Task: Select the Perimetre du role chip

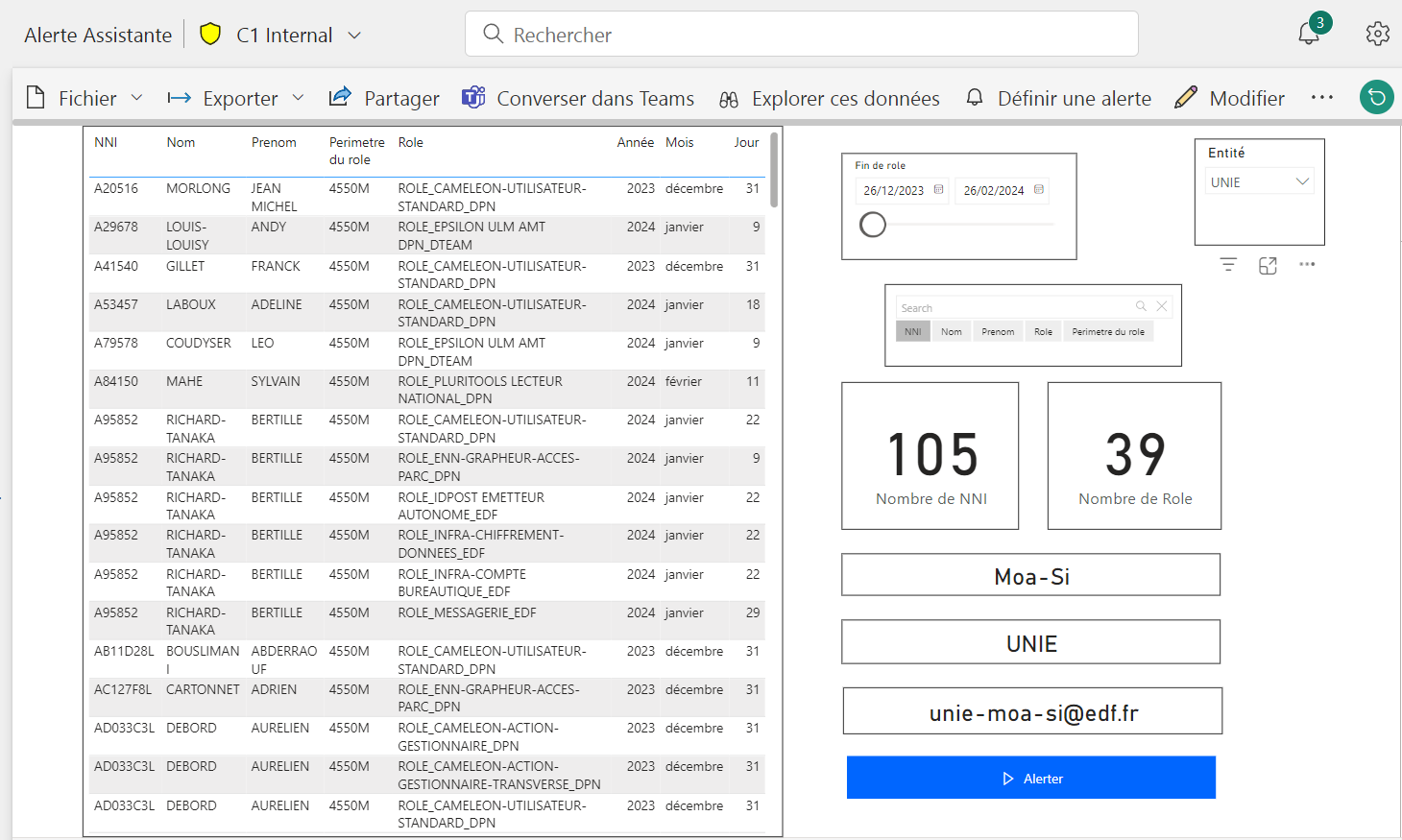Action: click(1108, 331)
